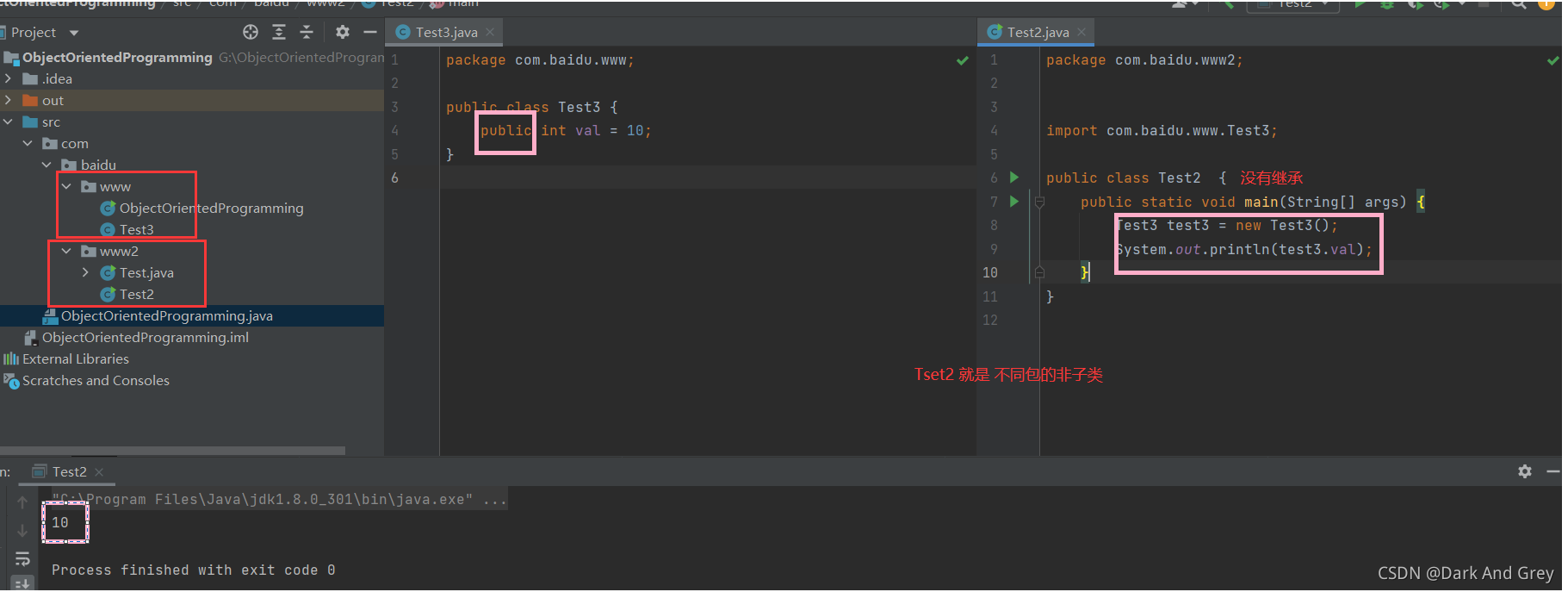Collapse the com package
Screen dimensions: 1568x592
28,143
